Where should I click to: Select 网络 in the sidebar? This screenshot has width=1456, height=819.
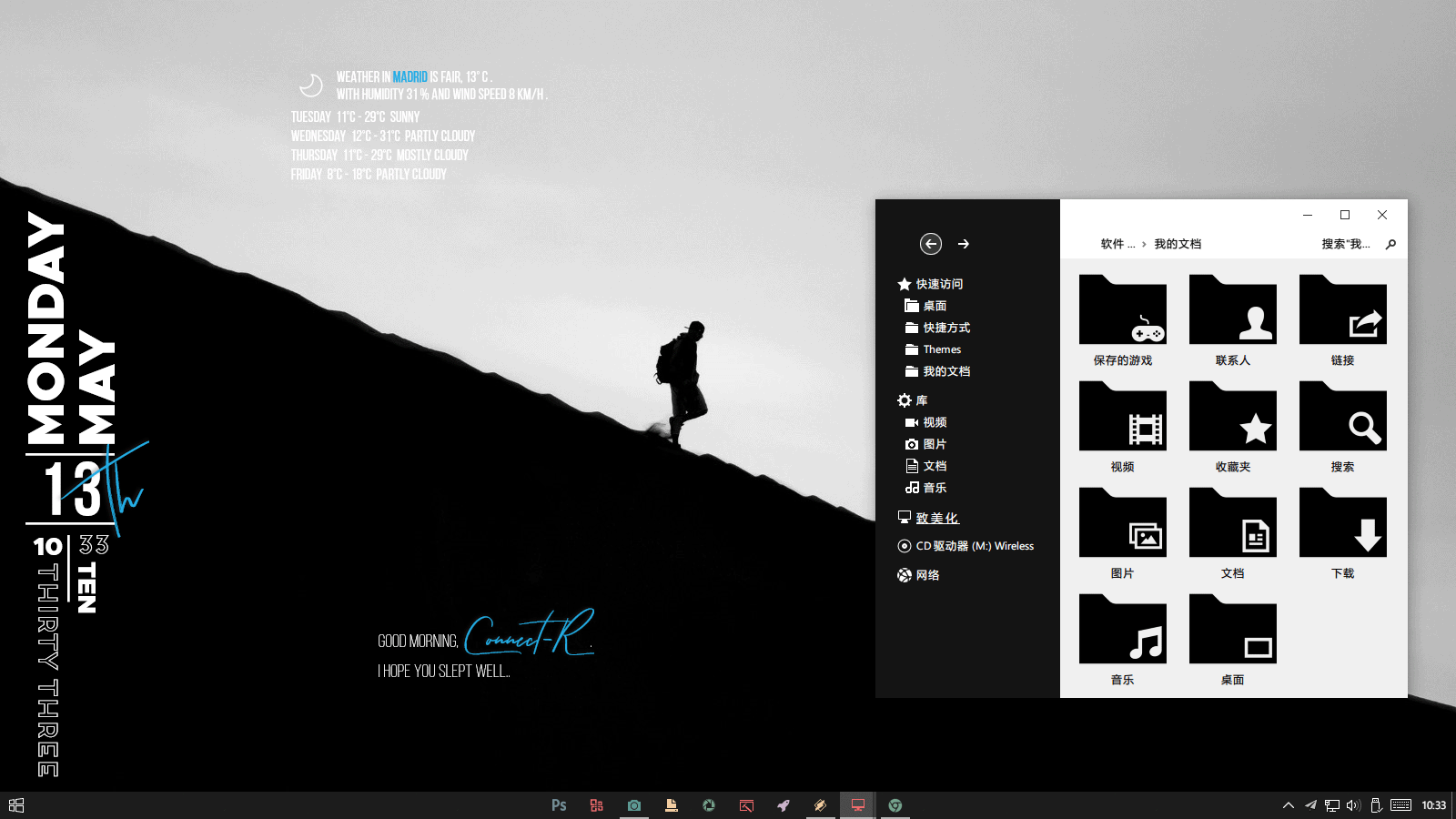918,575
